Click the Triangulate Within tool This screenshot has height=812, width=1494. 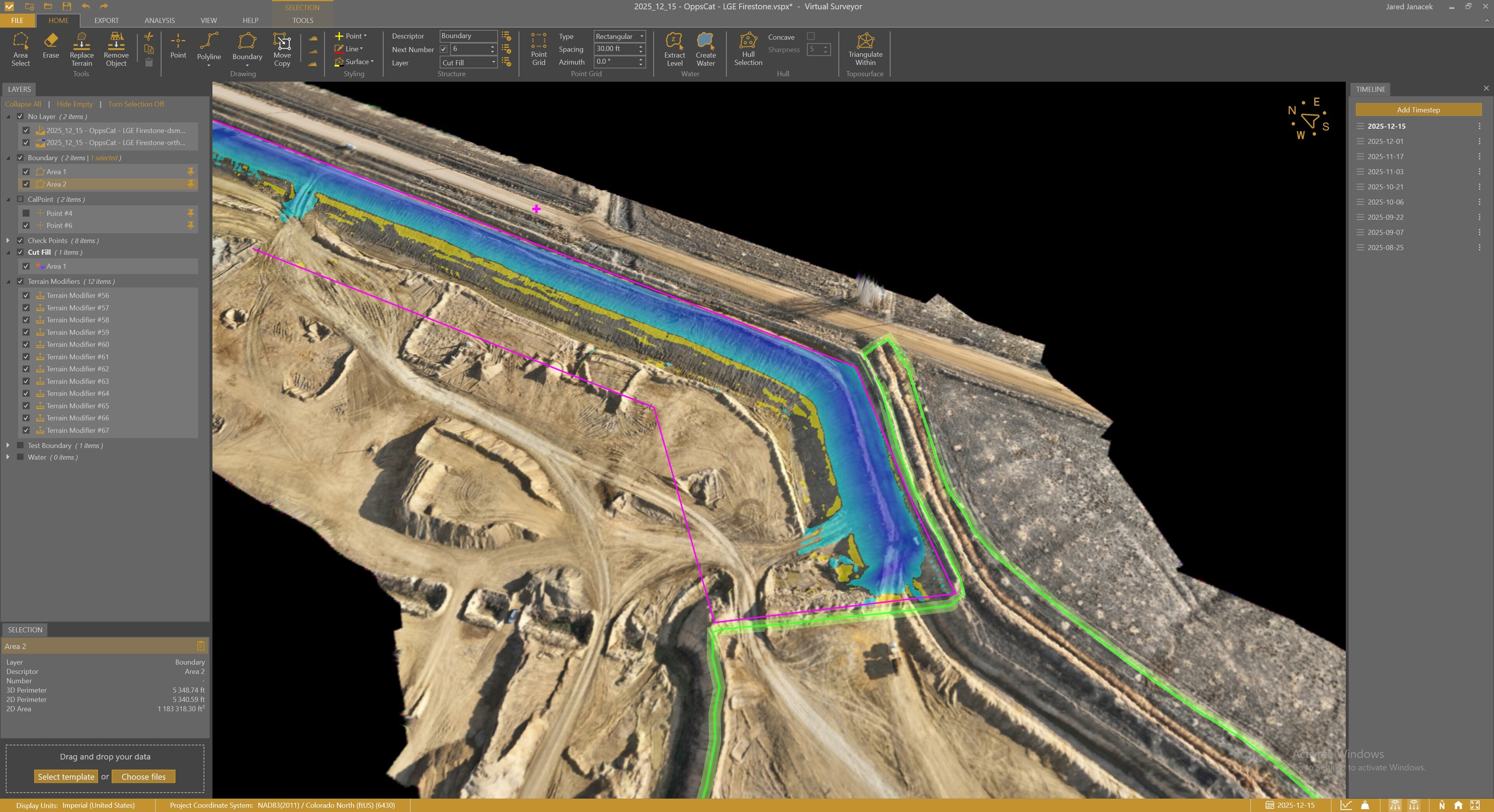point(865,49)
